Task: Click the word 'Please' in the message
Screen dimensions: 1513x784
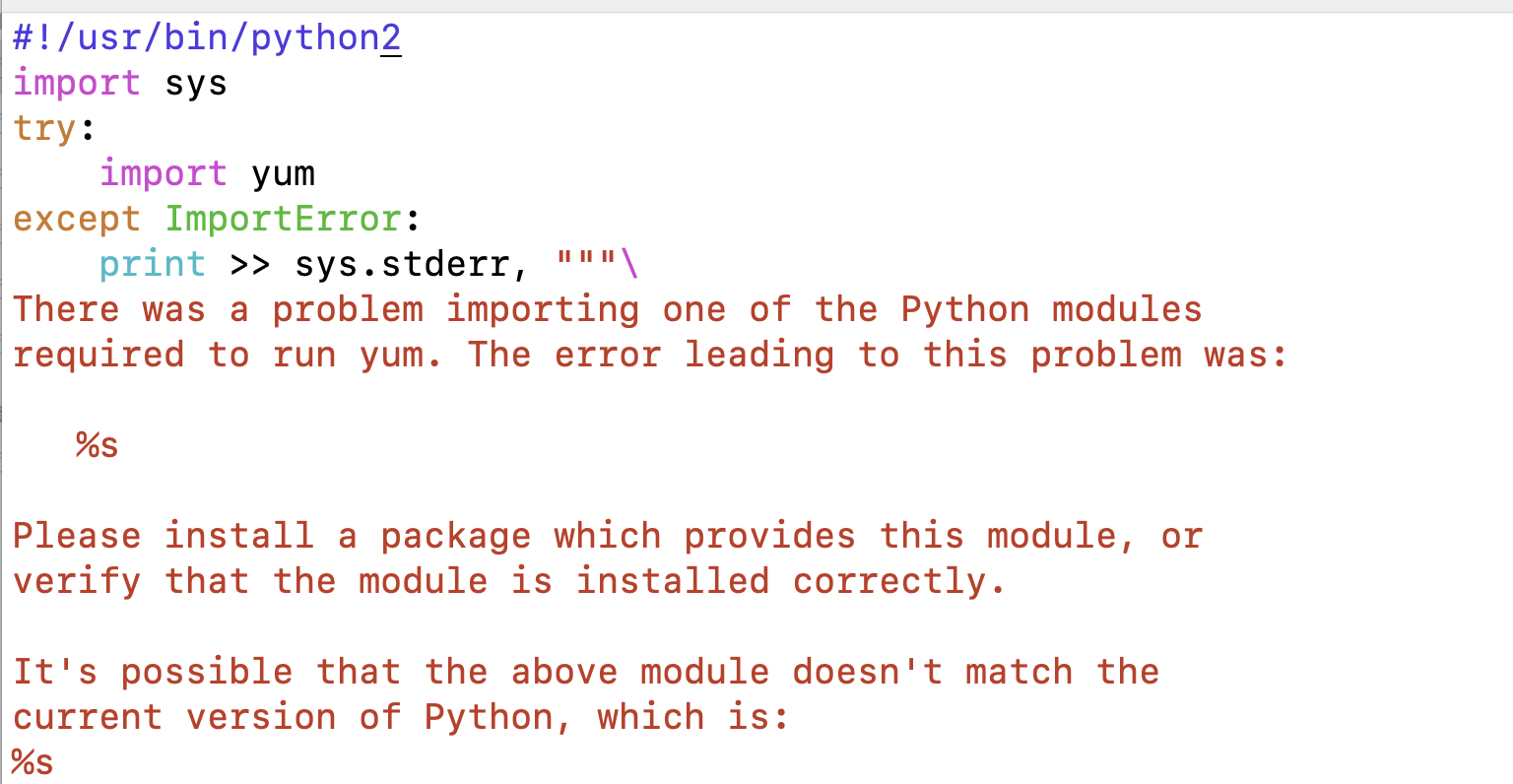Action: [x=77, y=536]
